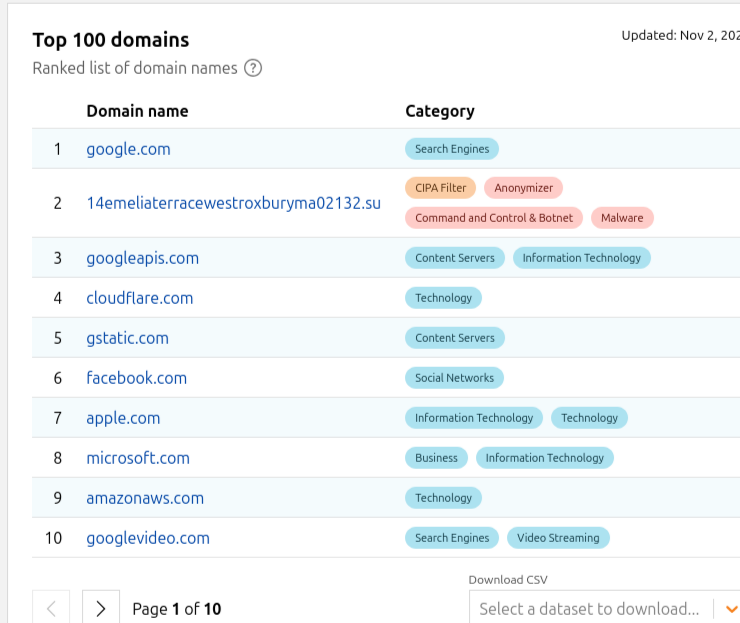Go to next page arrow
This screenshot has width=740, height=623.
[x=100, y=608]
